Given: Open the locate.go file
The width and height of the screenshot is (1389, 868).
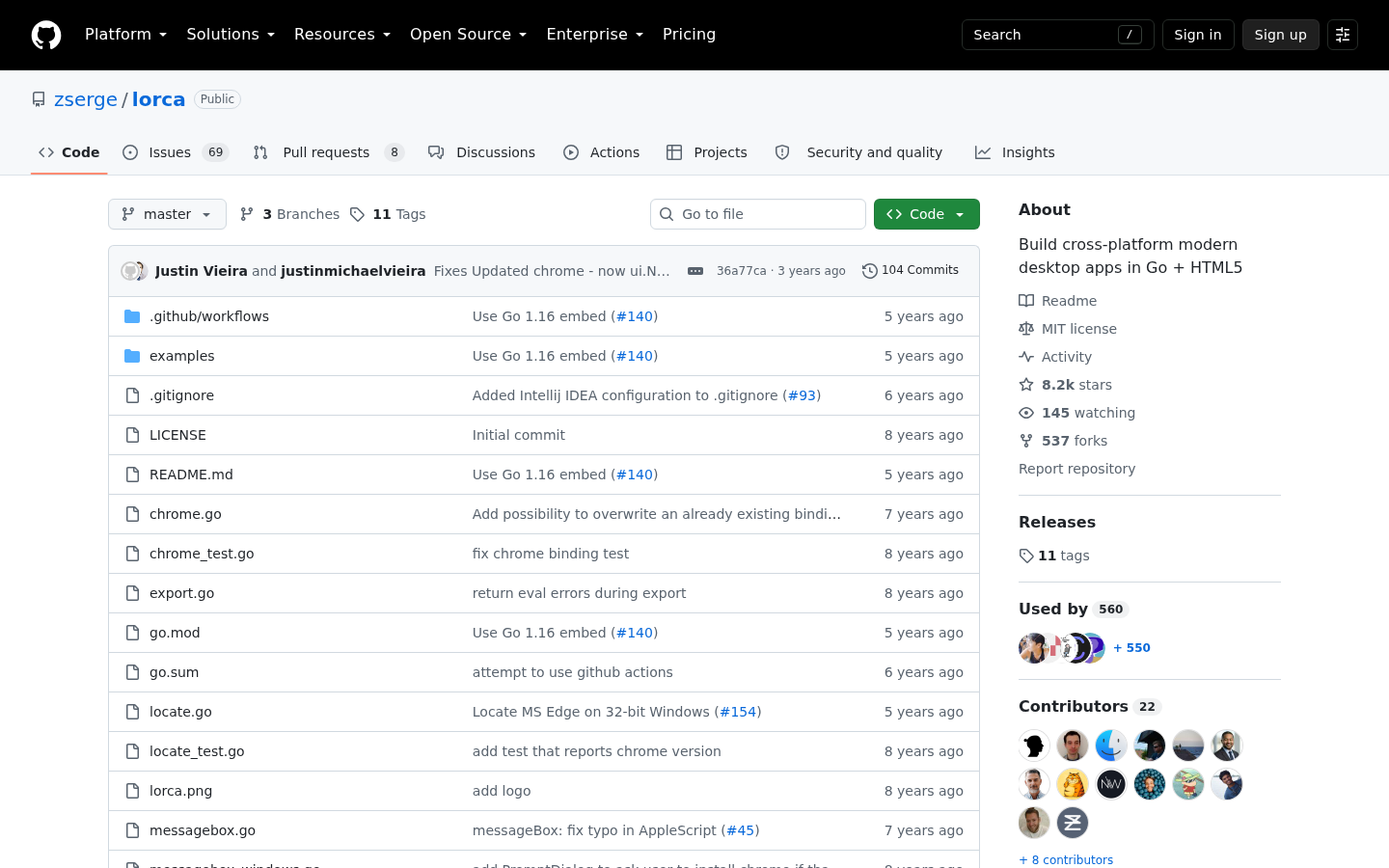Looking at the screenshot, I should click(x=180, y=712).
